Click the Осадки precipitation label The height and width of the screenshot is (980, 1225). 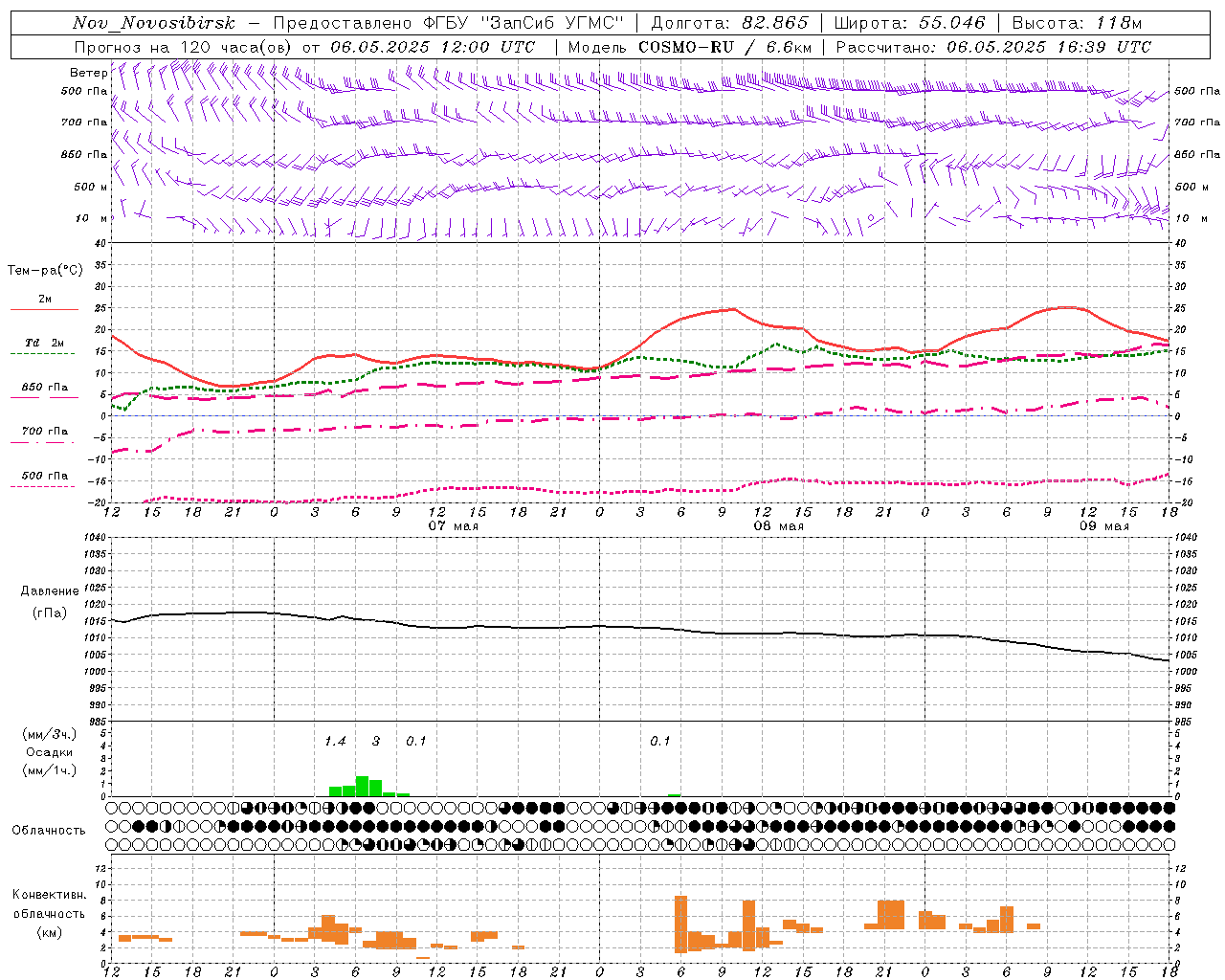point(49,752)
